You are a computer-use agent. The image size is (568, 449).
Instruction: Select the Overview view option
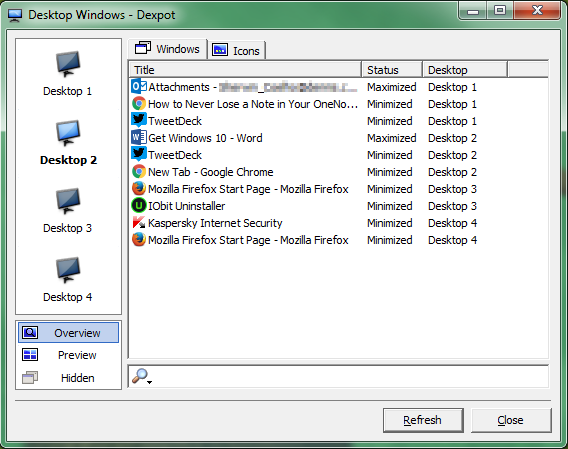point(68,332)
